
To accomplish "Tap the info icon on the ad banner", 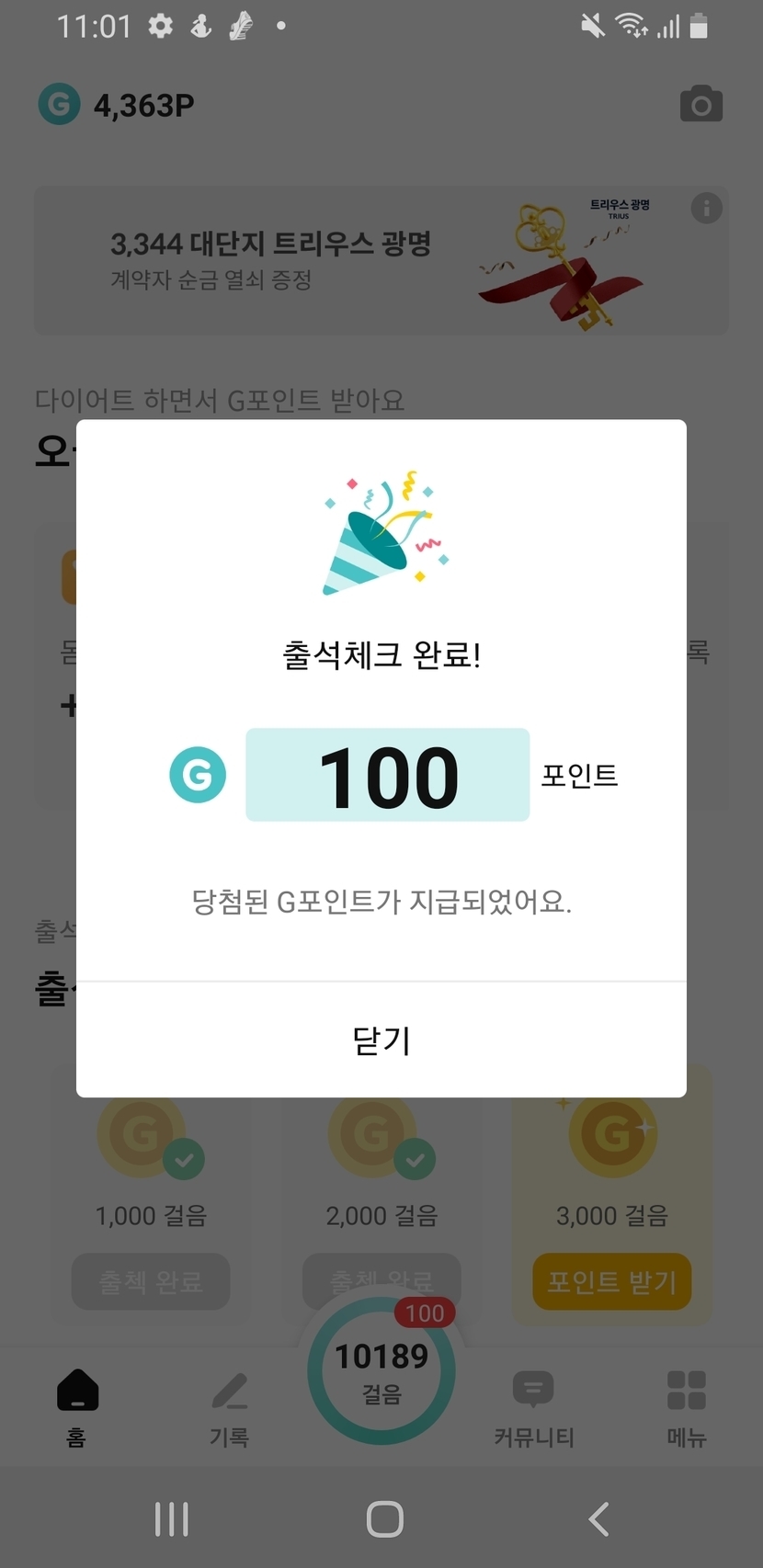I will click(706, 209).
